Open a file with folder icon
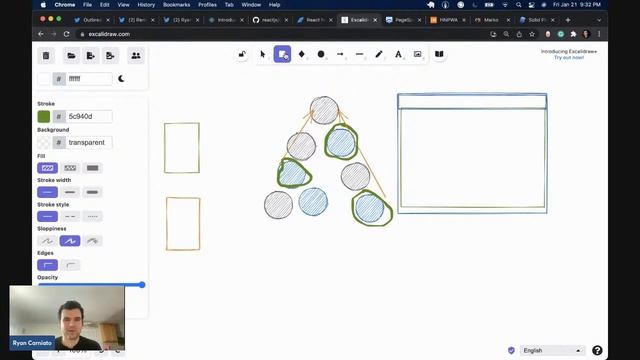 (x=71, y=56)
